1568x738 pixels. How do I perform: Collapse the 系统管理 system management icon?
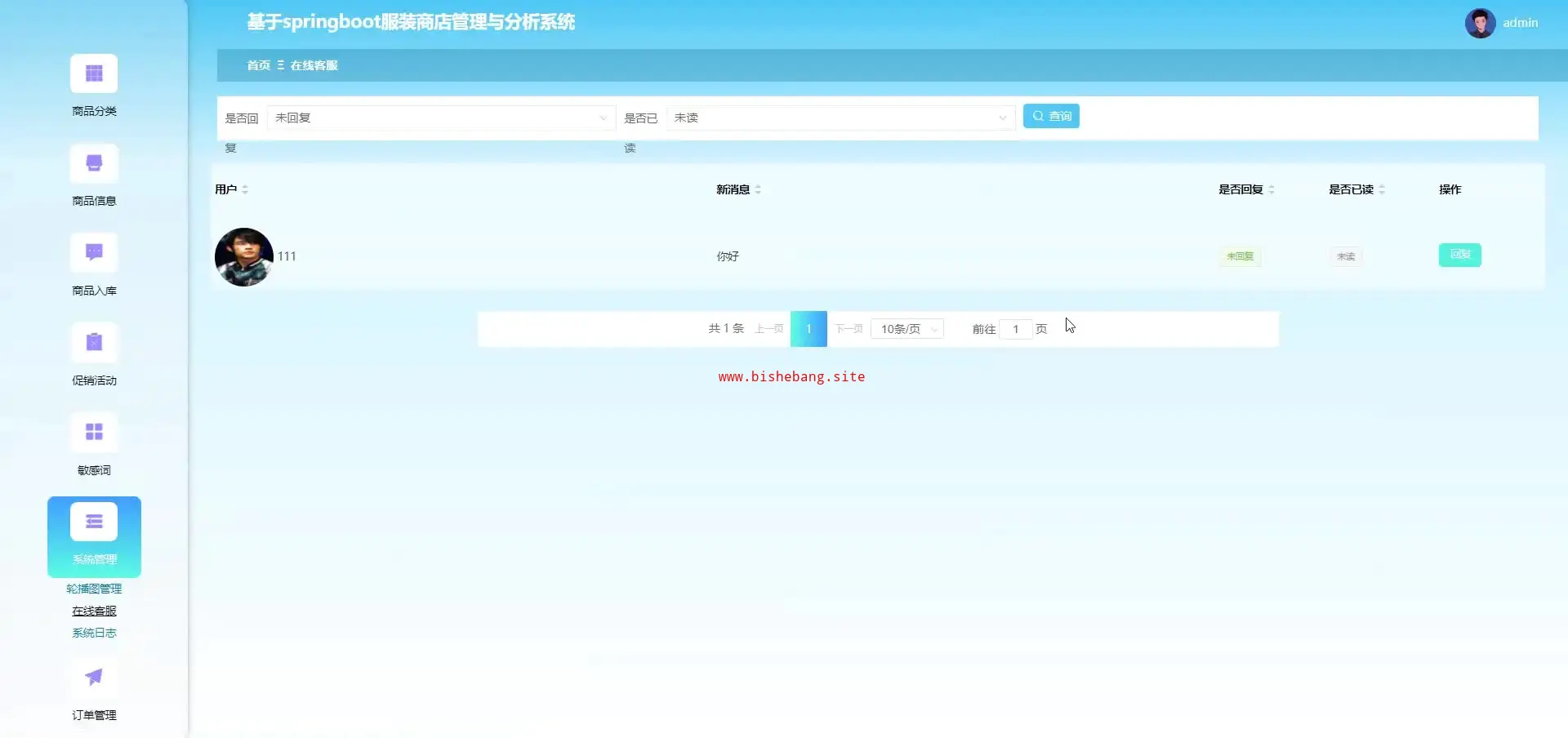[94, 522]
